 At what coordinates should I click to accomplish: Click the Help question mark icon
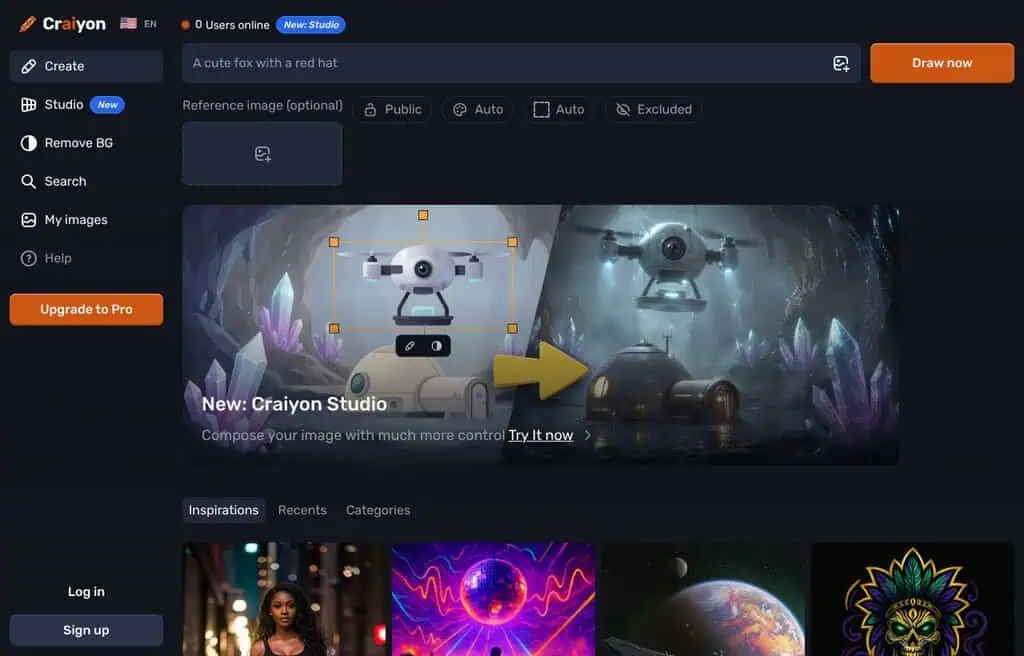point(28,259)
